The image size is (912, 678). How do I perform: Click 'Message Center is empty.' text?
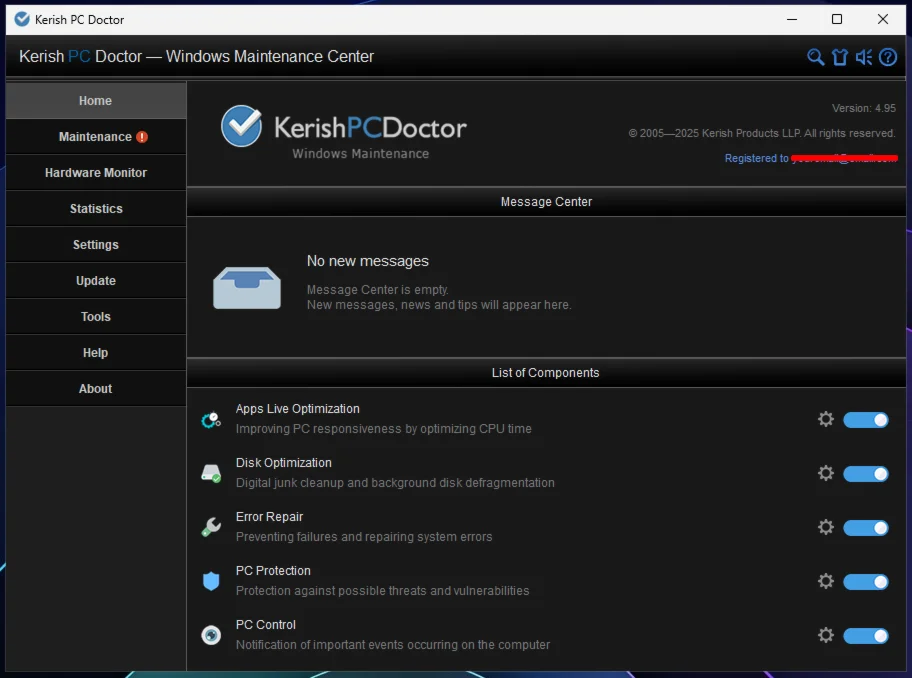click(377, 290)
